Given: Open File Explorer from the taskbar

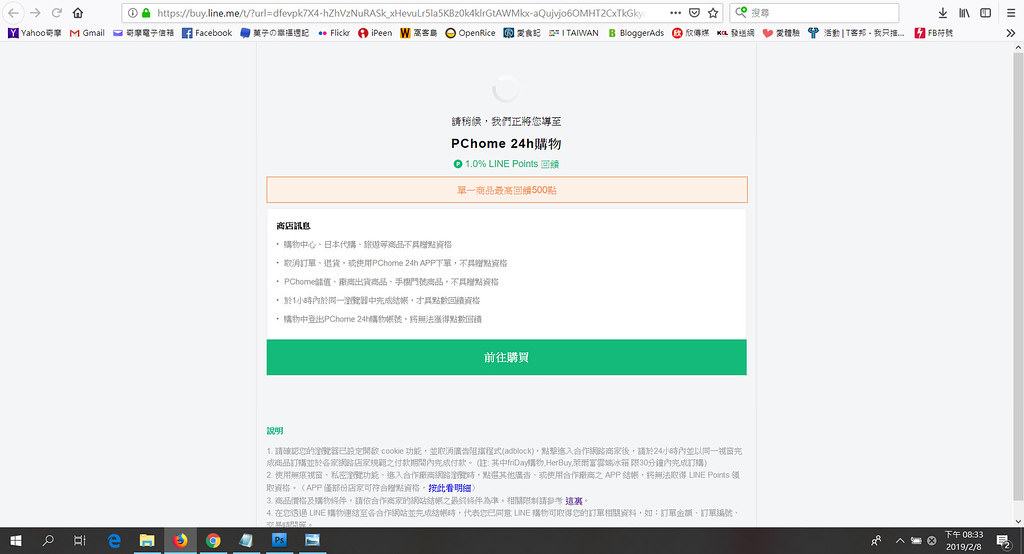Looking at the screenshot, I should 147,540.
